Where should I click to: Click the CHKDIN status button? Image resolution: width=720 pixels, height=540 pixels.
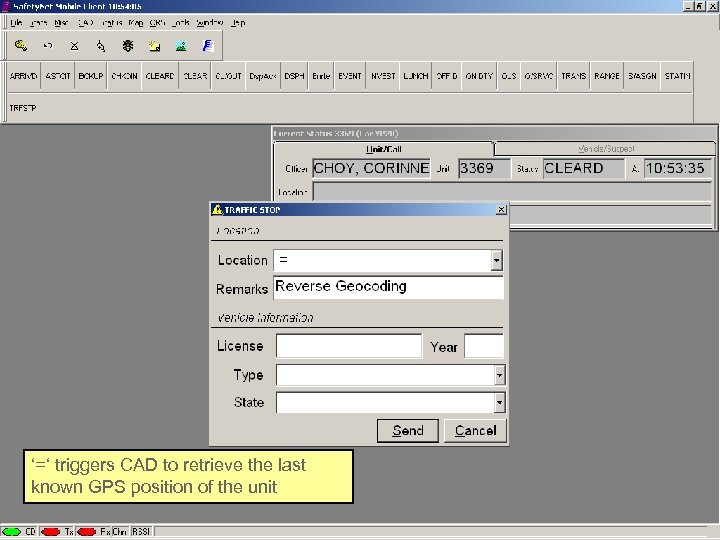[x=124, y=76]
